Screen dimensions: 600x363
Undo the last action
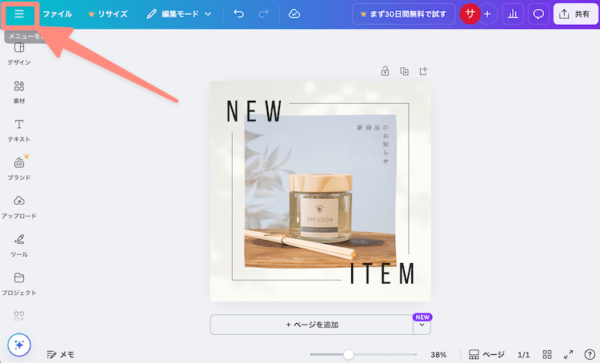pos(239,14)
